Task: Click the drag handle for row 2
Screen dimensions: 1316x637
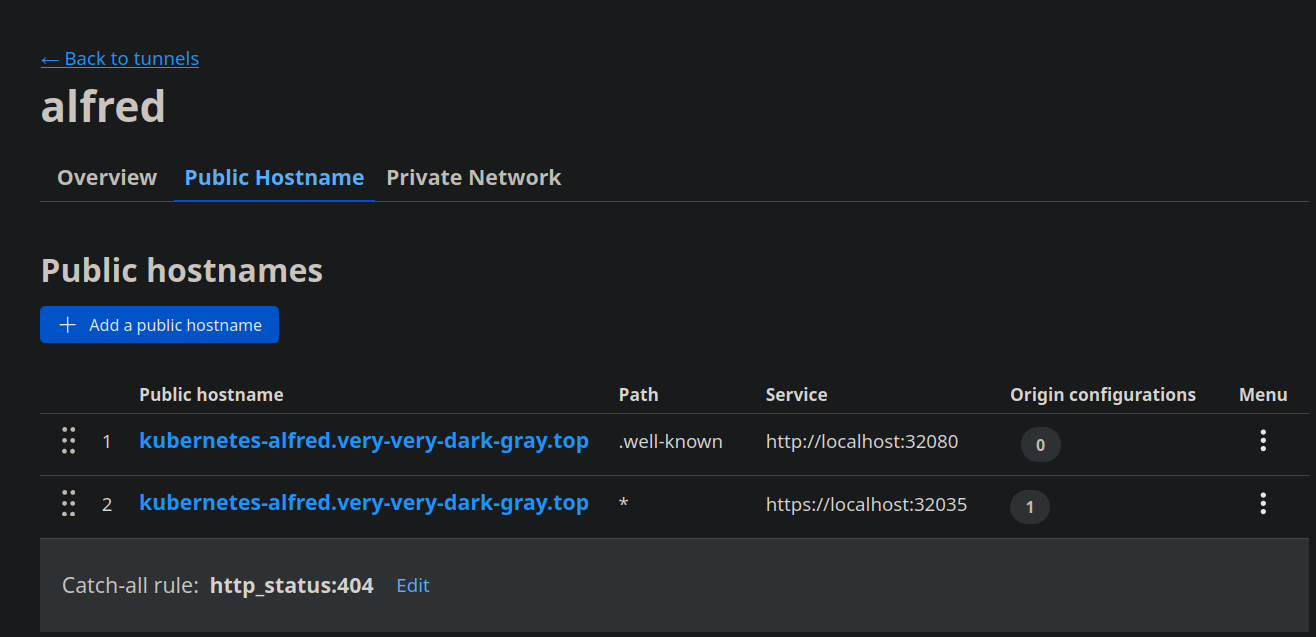Action: pos(68,503)
